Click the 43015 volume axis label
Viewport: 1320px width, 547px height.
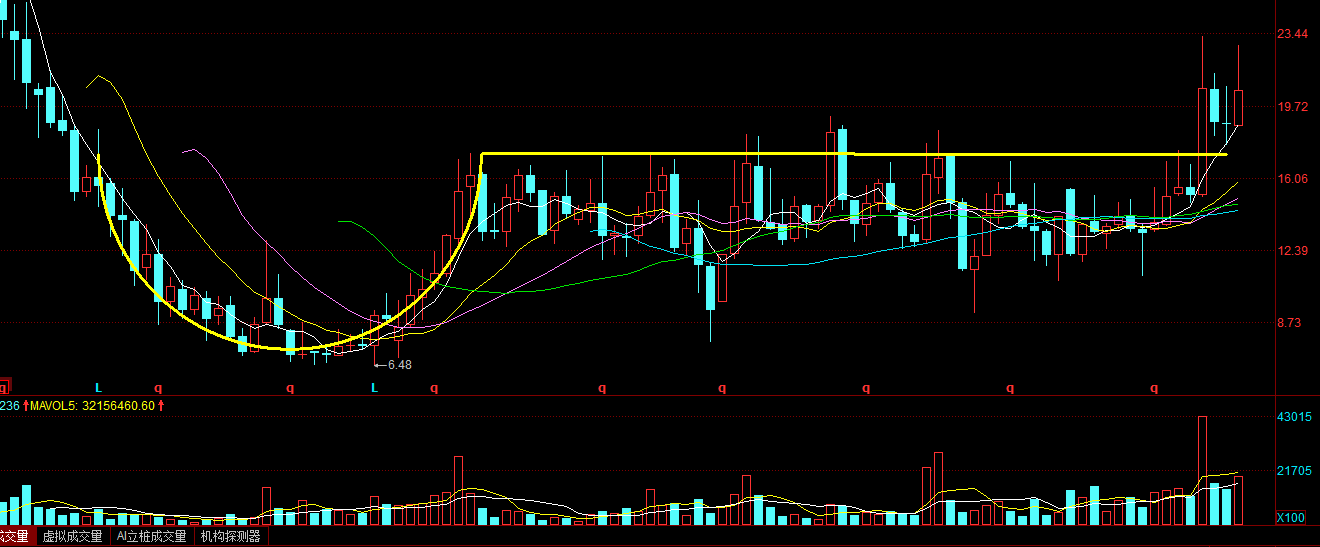click(x=1294, y=416)
